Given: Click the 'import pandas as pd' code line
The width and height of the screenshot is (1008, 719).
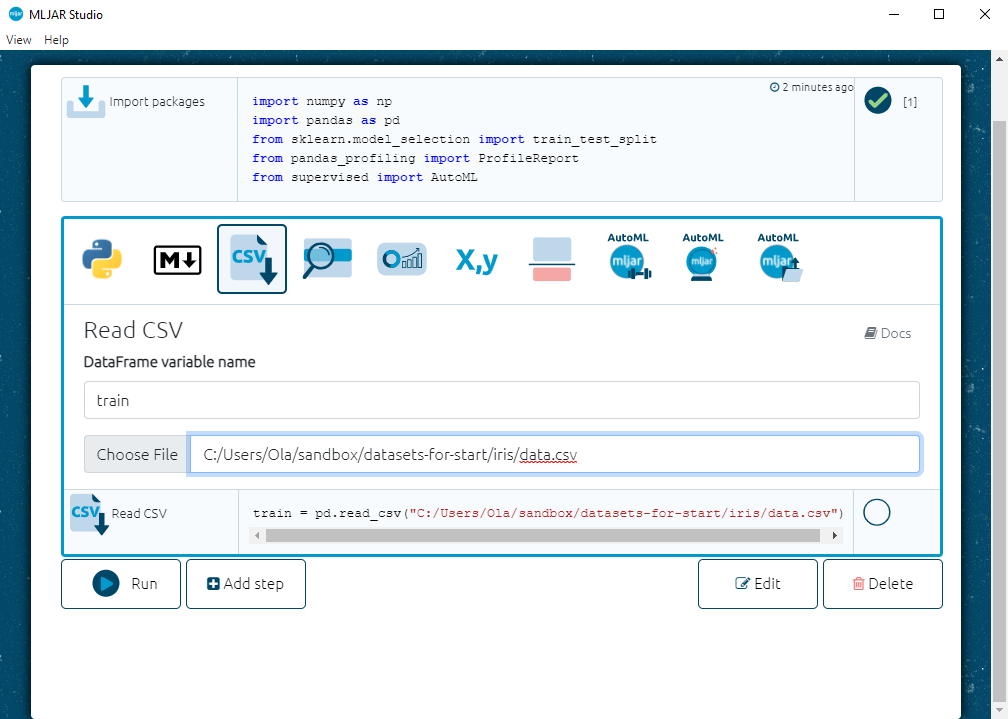Looking at the screenshot, I should 326,120.
